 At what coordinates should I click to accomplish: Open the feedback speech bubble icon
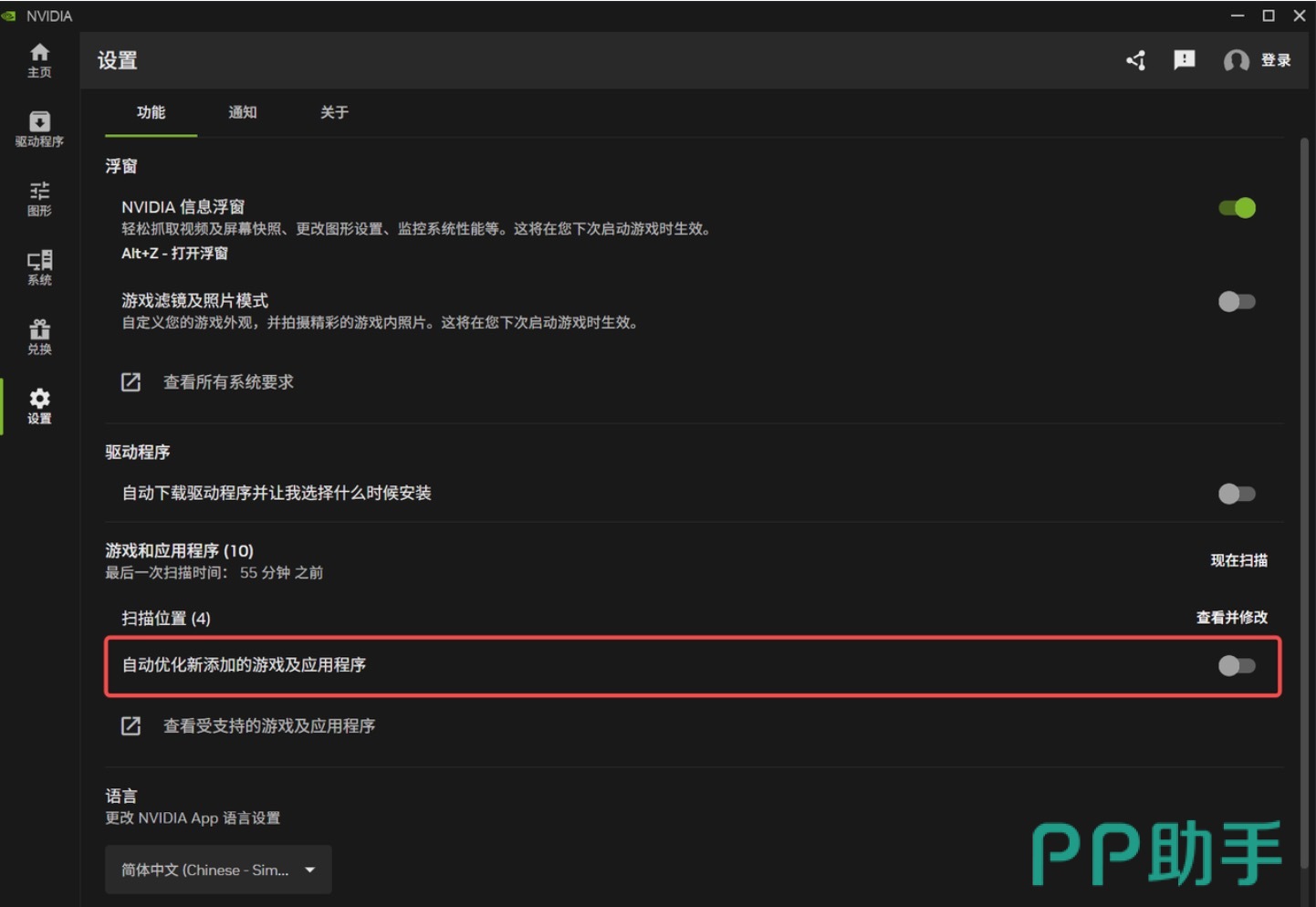pos(1185,60)
